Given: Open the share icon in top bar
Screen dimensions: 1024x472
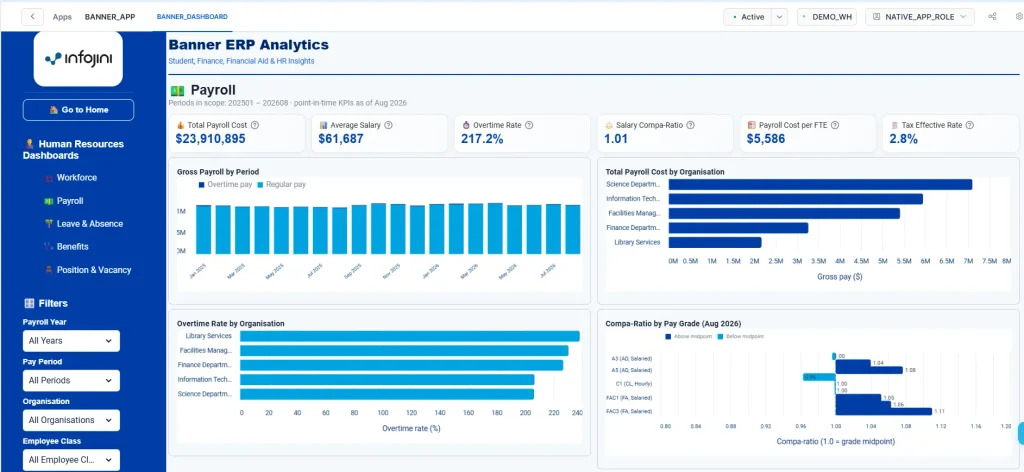Looking at the screenshot, I should [993, 17].
